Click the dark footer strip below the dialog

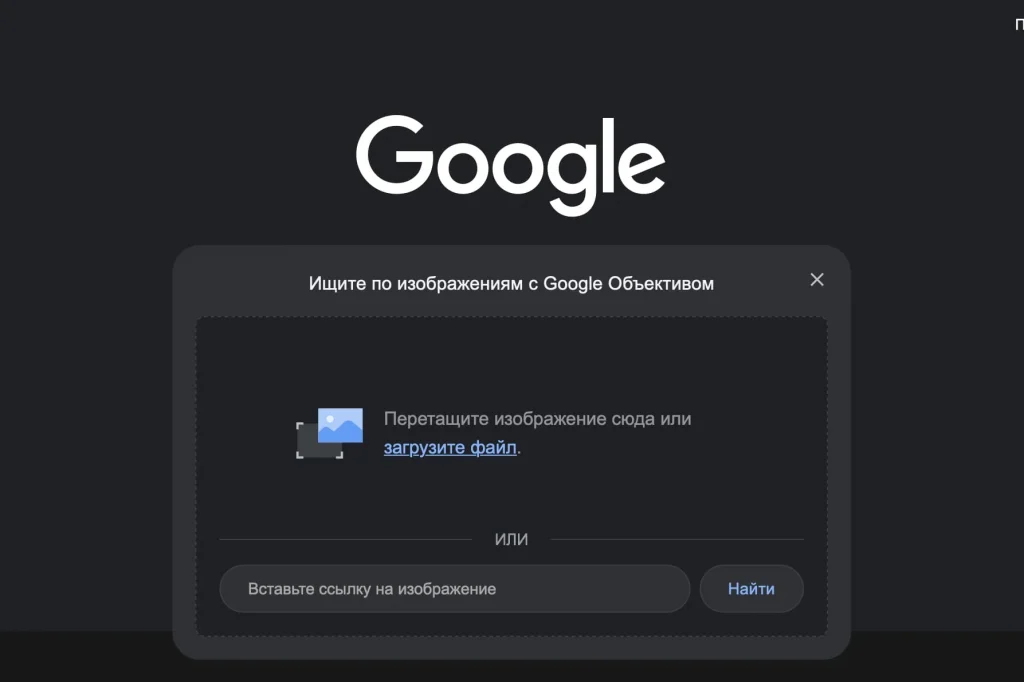85,656
